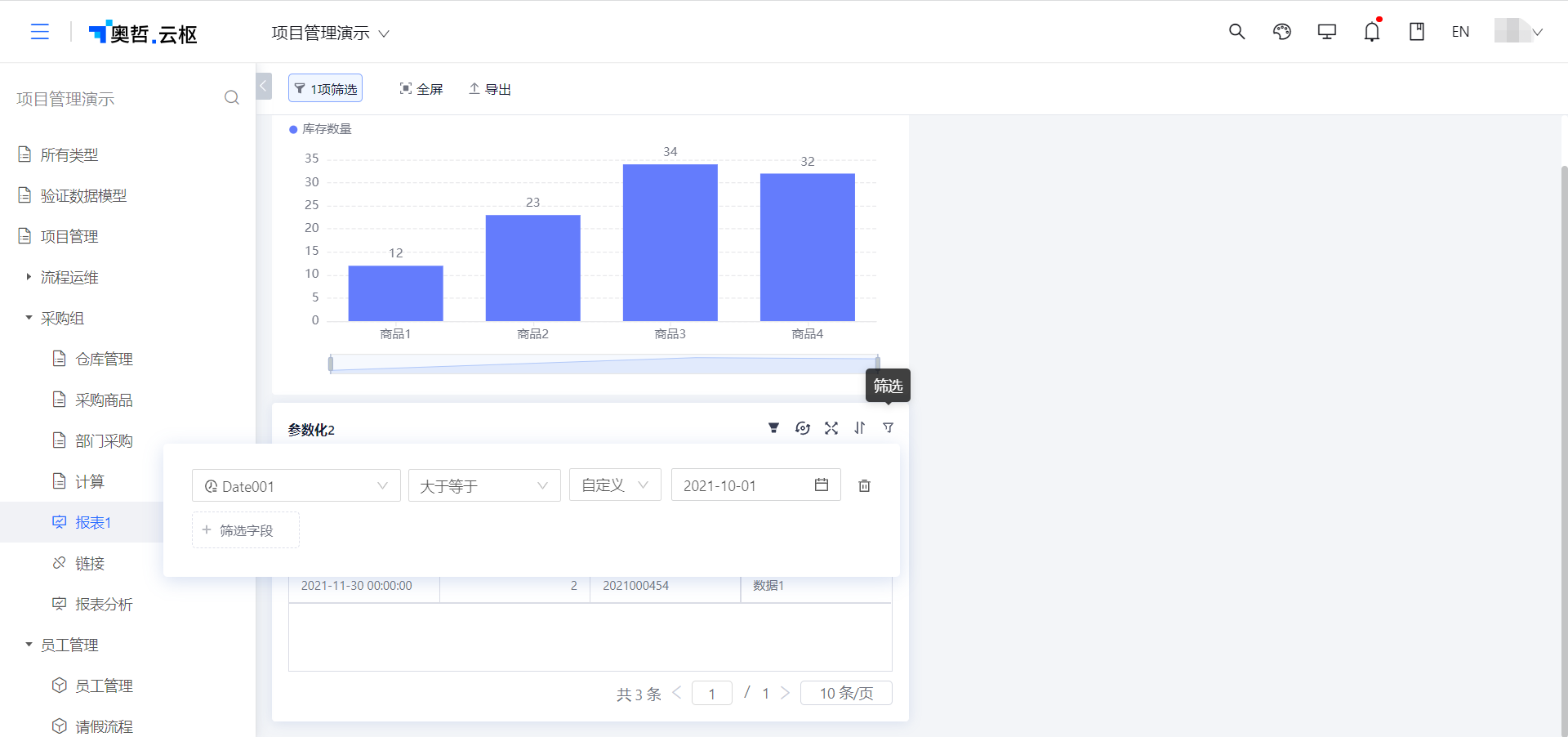Click the 2021000454 table cell
This screenshot has width=1568, height=737.
click(666, 586)
